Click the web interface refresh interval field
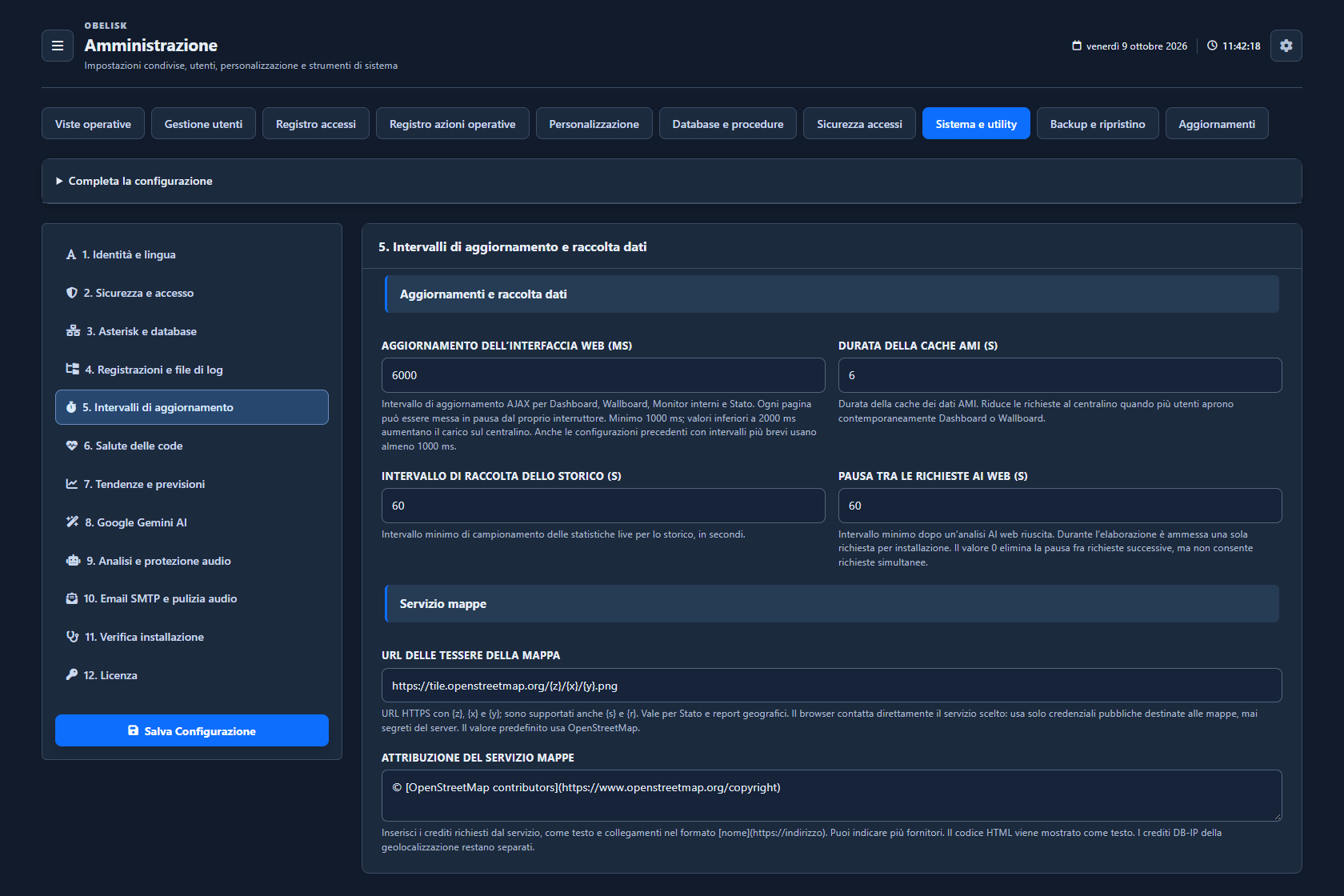The image size is (1344, 896). tap(603, 375)
